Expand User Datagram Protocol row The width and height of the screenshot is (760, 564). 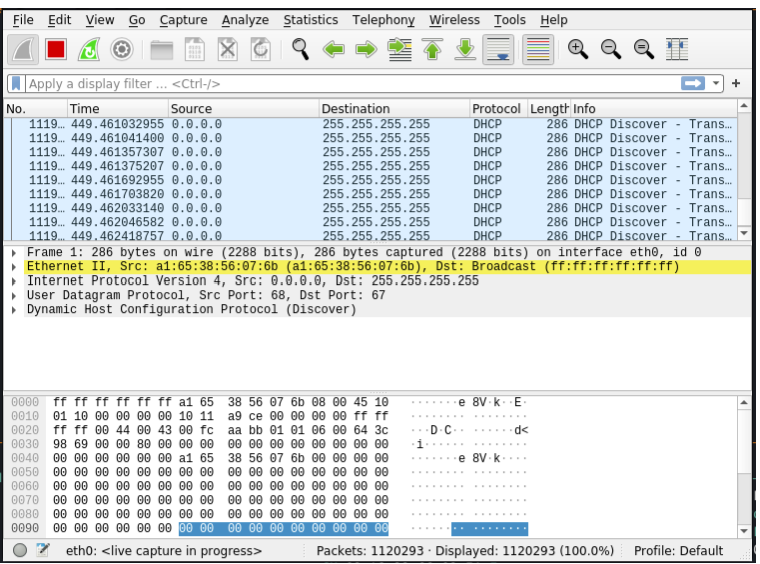14,296
